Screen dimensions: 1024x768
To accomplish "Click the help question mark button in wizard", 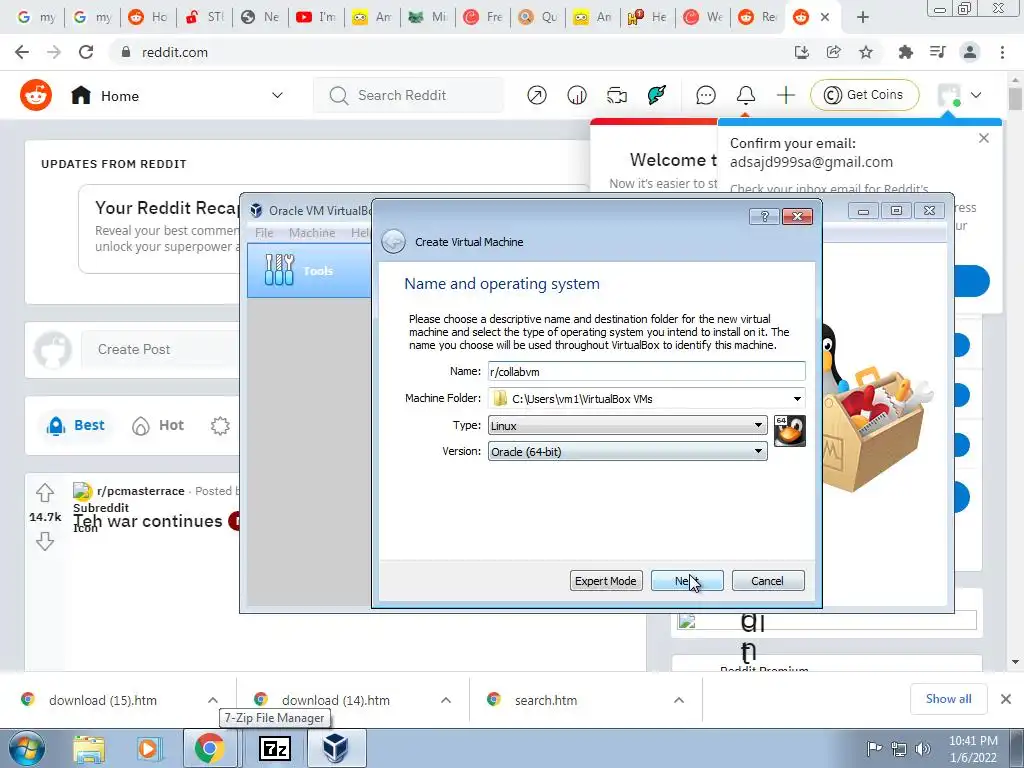I will 764,216.
